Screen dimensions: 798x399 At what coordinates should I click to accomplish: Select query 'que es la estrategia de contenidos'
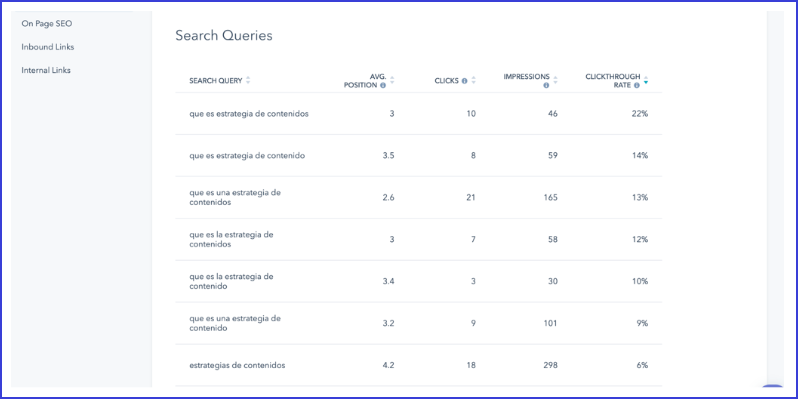pos(232,240)
